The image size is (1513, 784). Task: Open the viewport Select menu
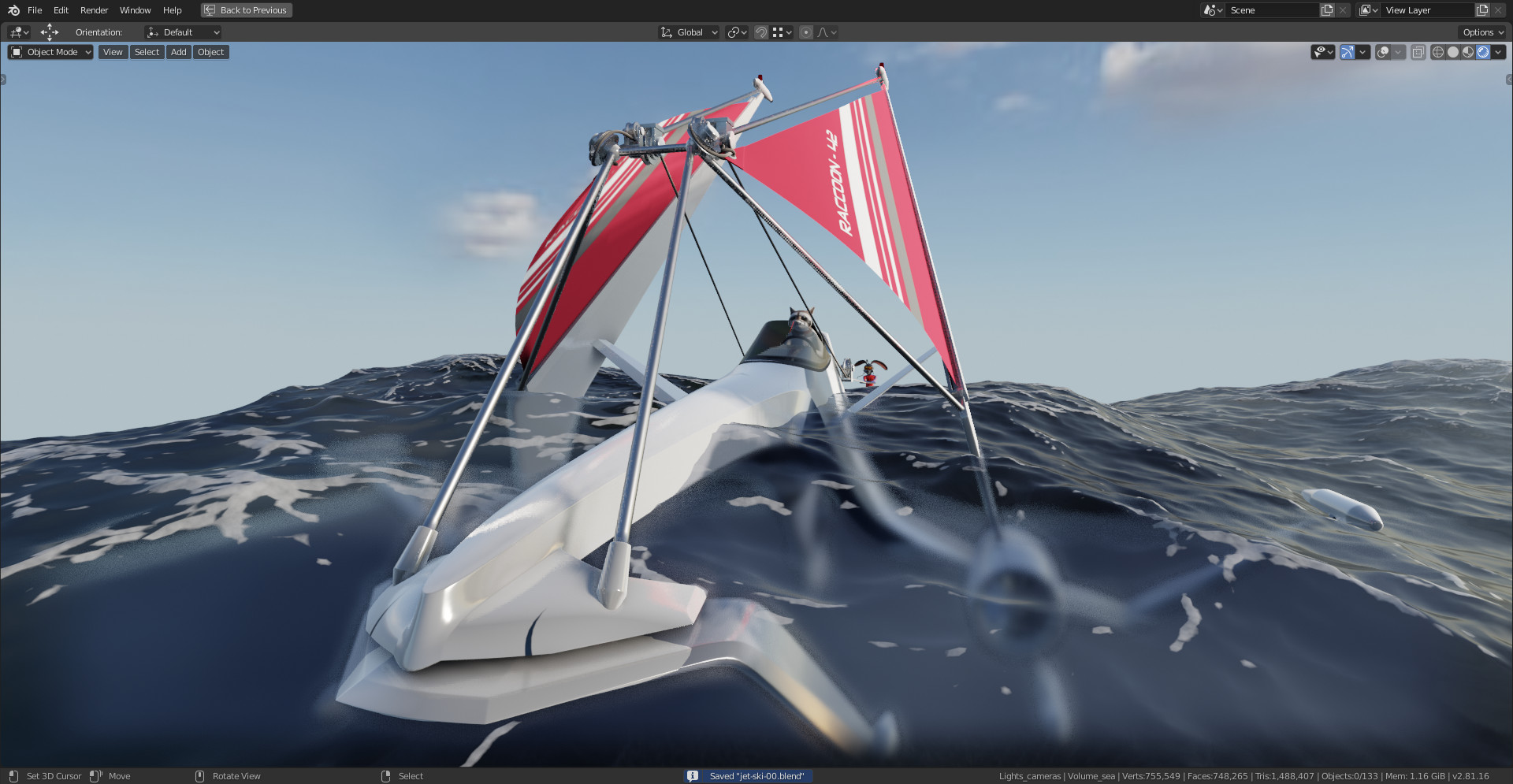click(147, 52)
